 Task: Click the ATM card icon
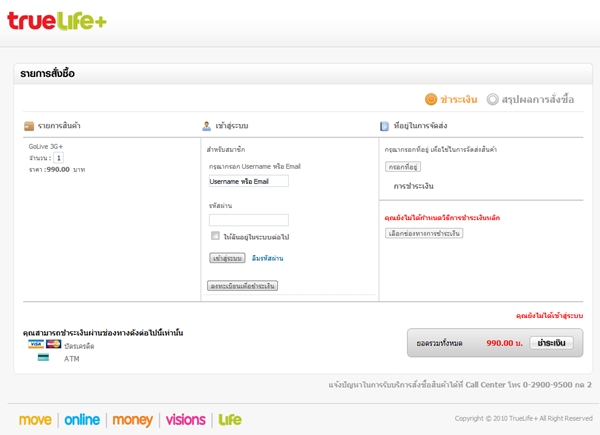(x=43, y=358)
